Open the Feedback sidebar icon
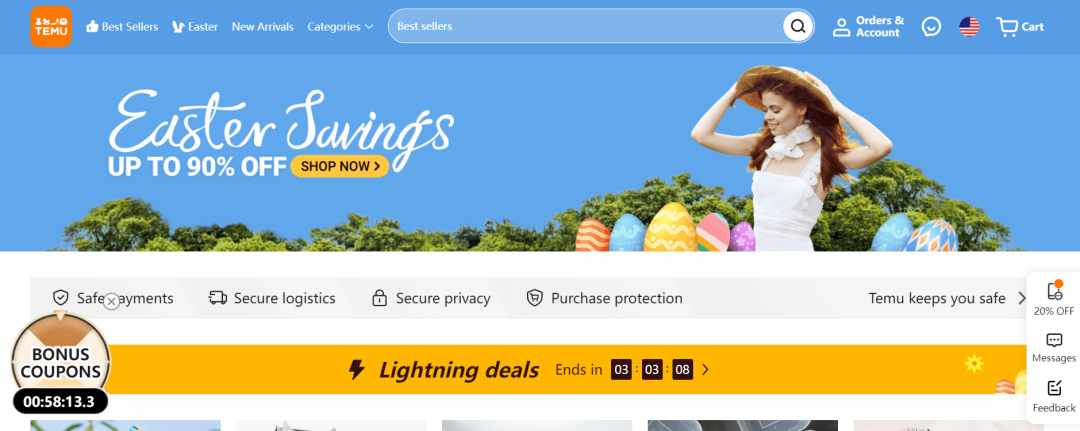Viewport: 1080px width, 431px height. [x=1054, y=397]
